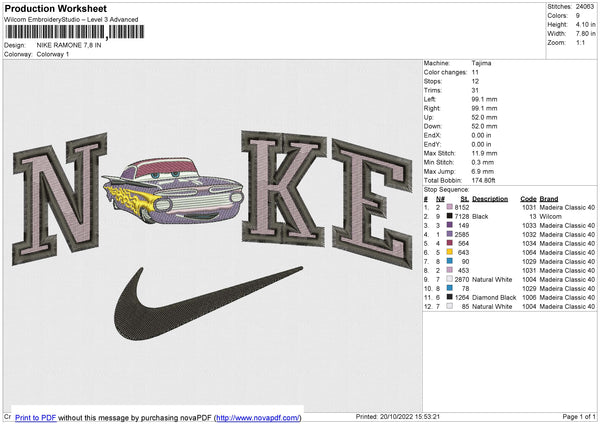Click the N# column header

pyautogui.click(x=440, y=199)
